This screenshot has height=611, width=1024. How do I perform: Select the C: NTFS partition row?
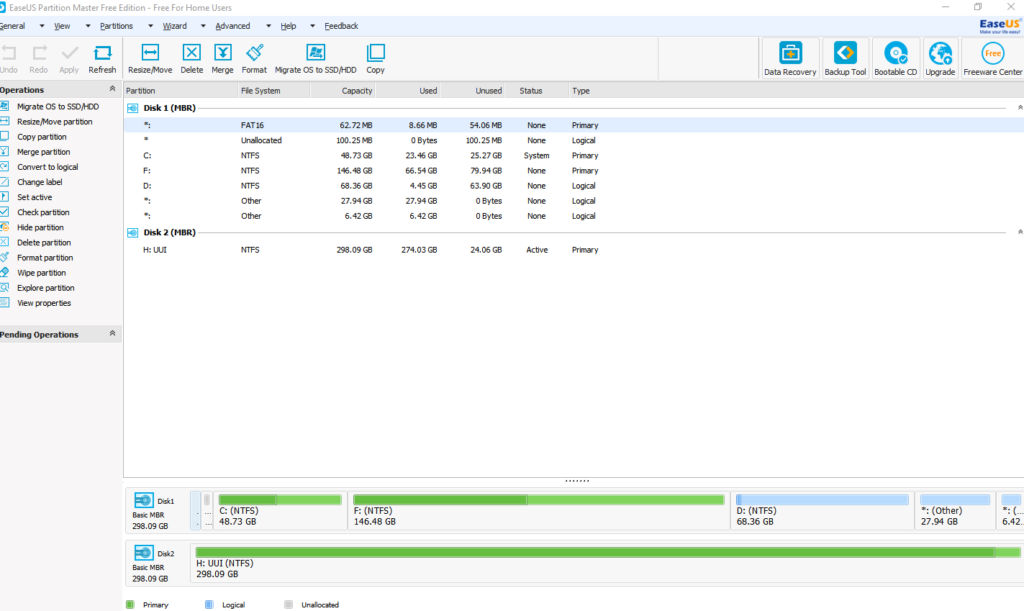coord(573,155)
